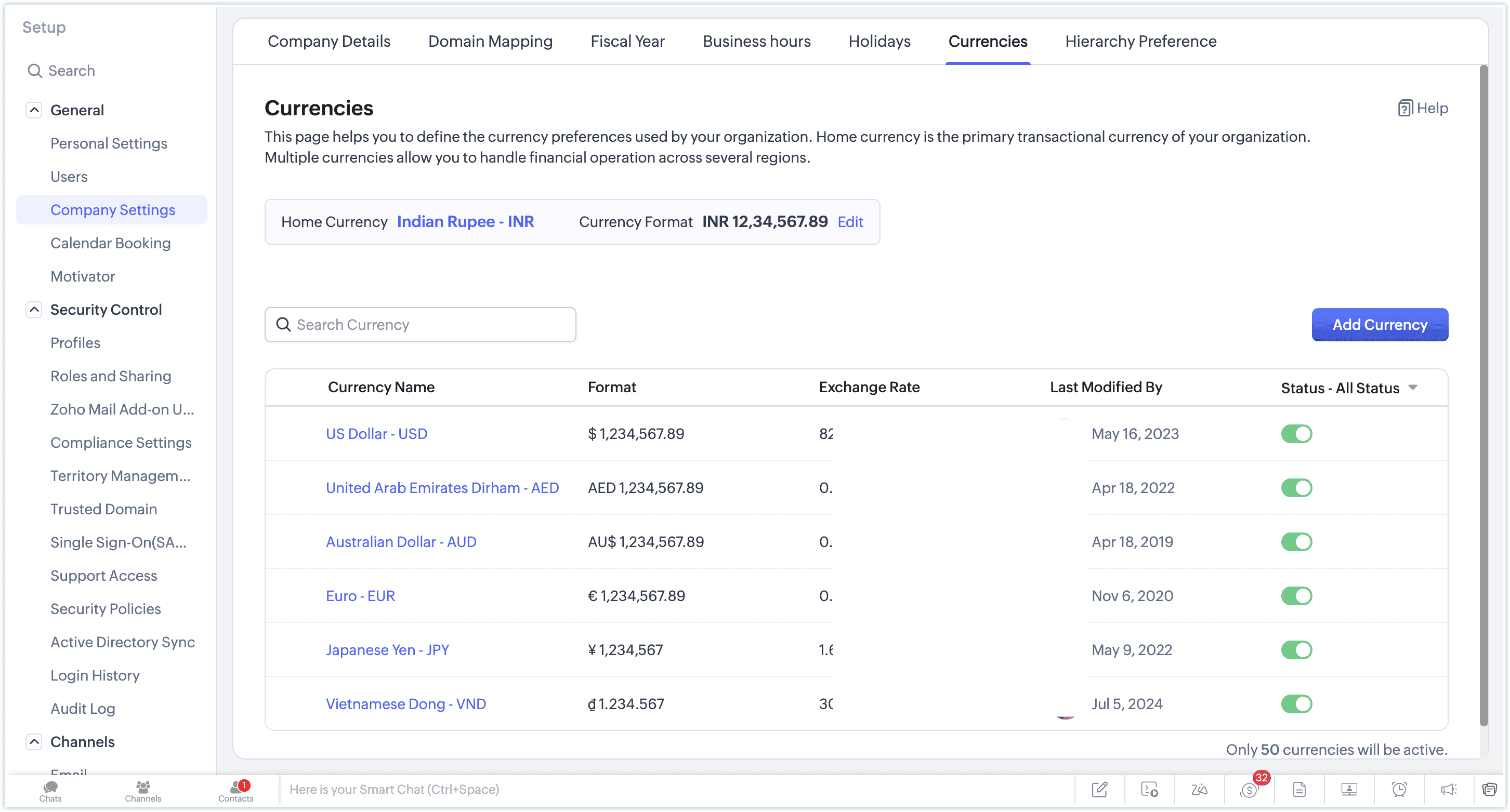Open the Chats icon in bottom bar
The image size is (1510, 812).
50,790
